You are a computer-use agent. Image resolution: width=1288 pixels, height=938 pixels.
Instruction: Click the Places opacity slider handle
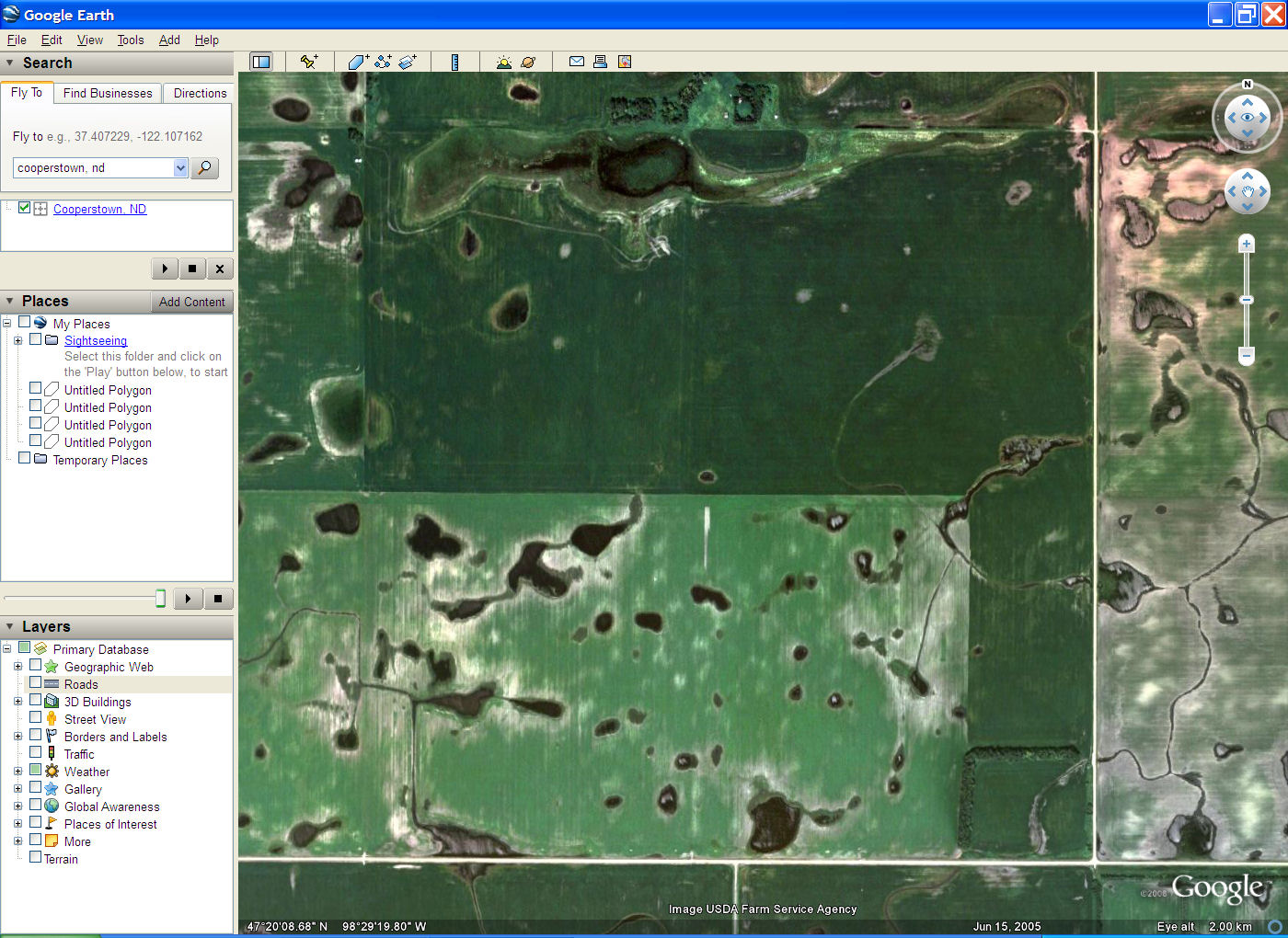coord(160,599)
